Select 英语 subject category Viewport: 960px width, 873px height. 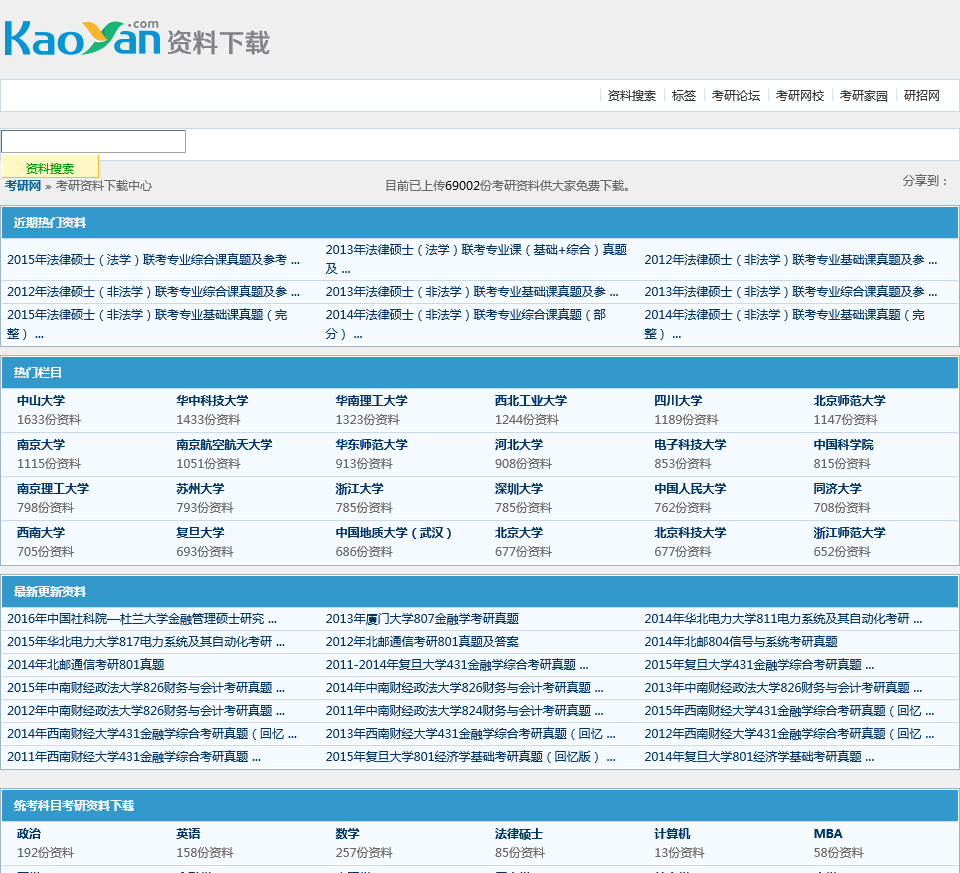pyautogui.click(x=188, y=833)
